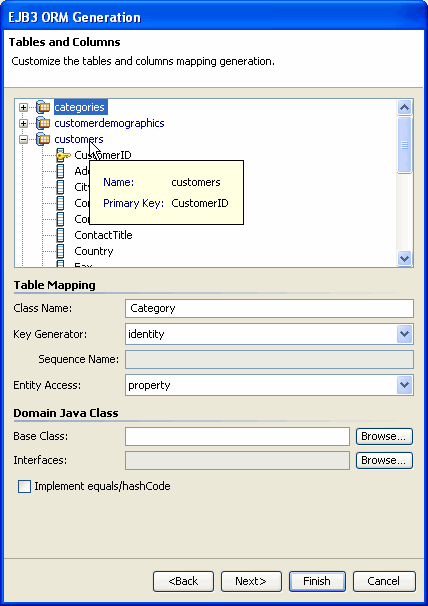Click the Country column icon
The height and width of the screenshot is (606, 428).
pos(61,251)
